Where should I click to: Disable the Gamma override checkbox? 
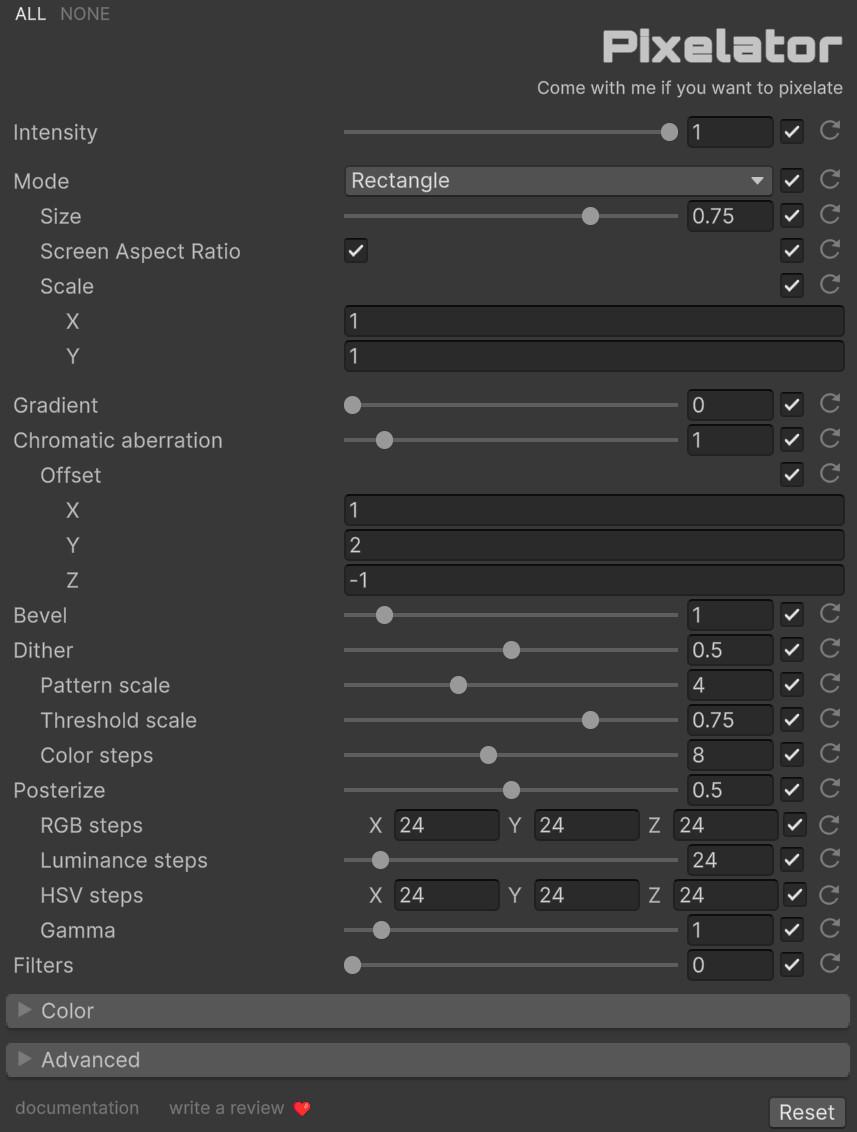[792, 930]
